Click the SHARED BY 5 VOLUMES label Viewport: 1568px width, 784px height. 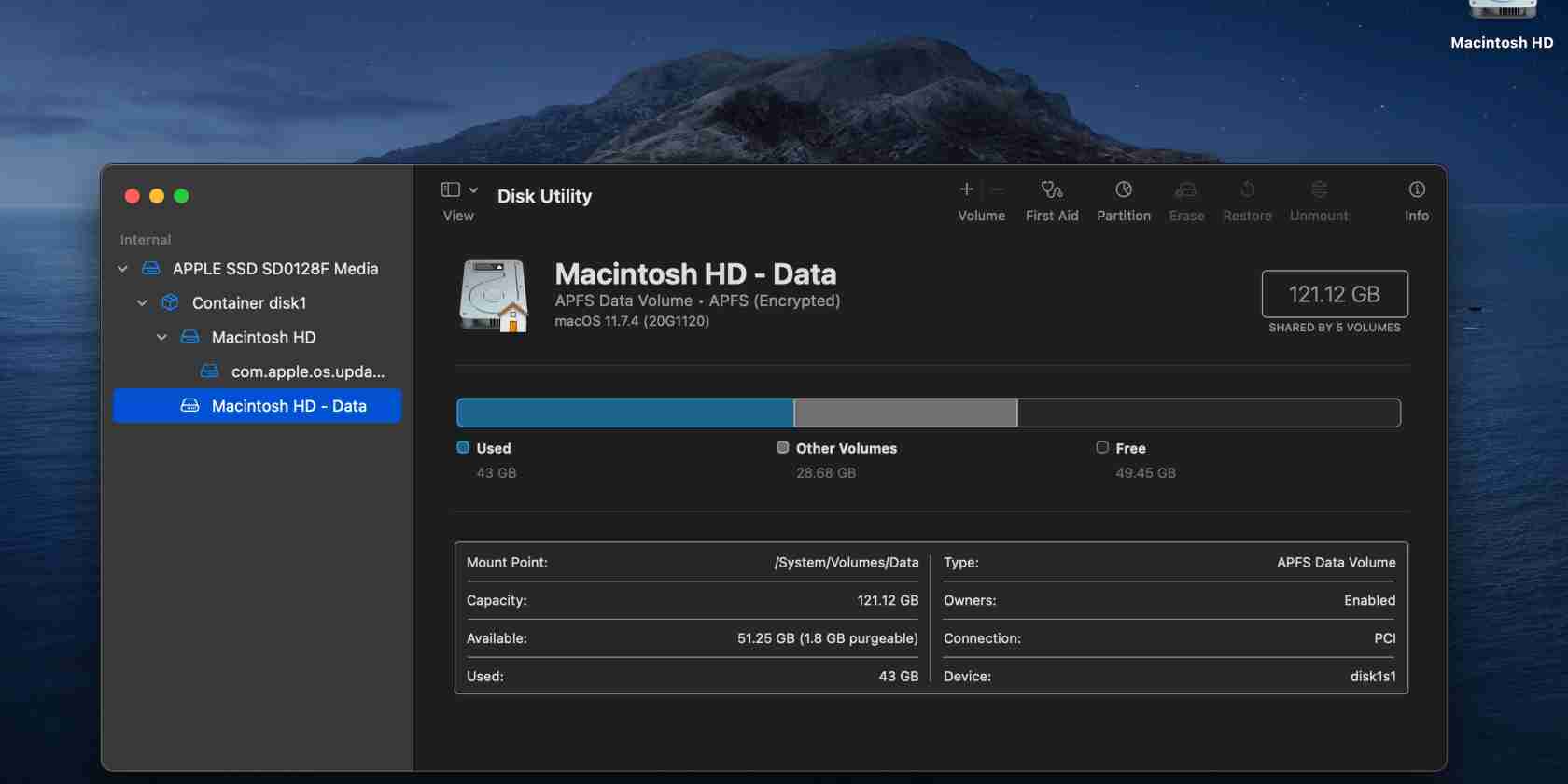(1335, 328)
